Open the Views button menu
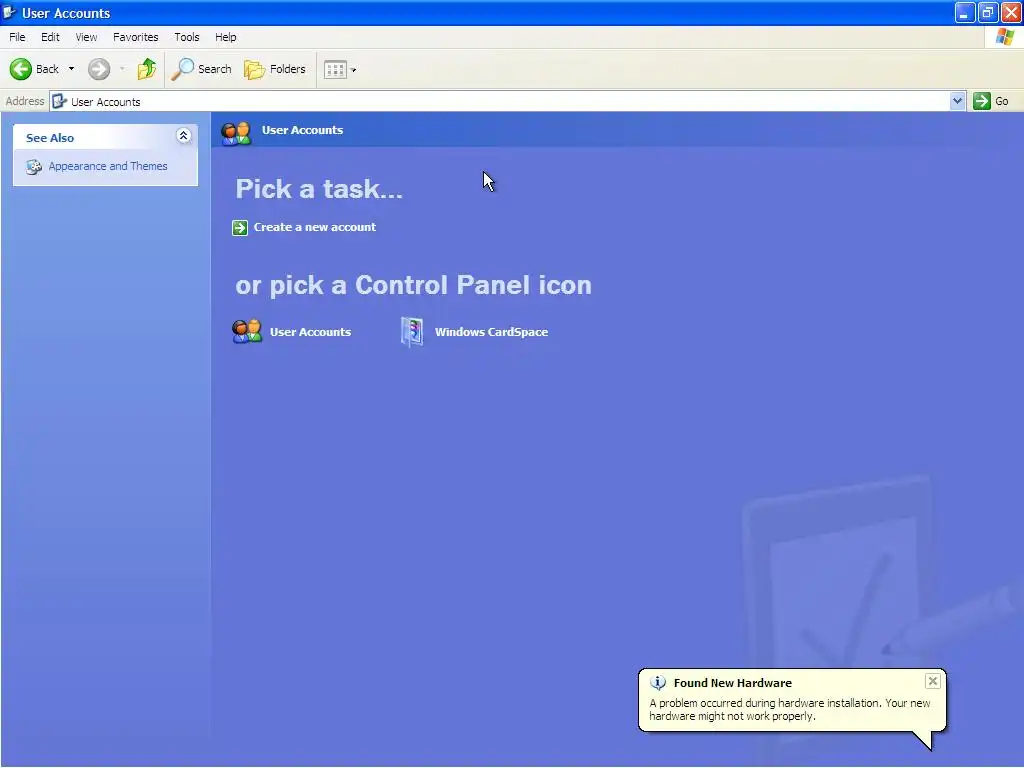Screen dimensions: 1024x768 click(340, 69)
